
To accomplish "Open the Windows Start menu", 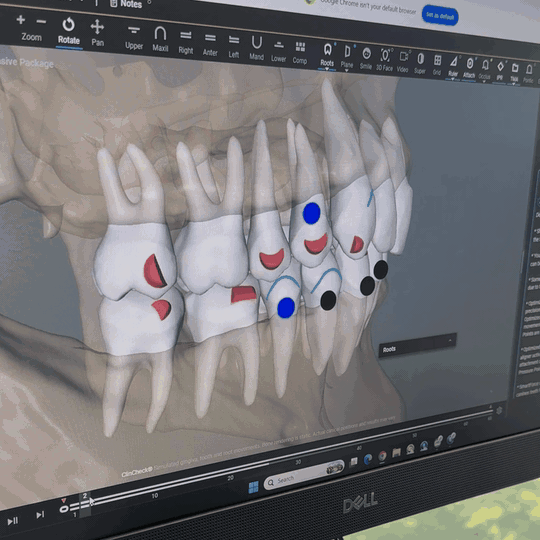I will pos(253,487).
